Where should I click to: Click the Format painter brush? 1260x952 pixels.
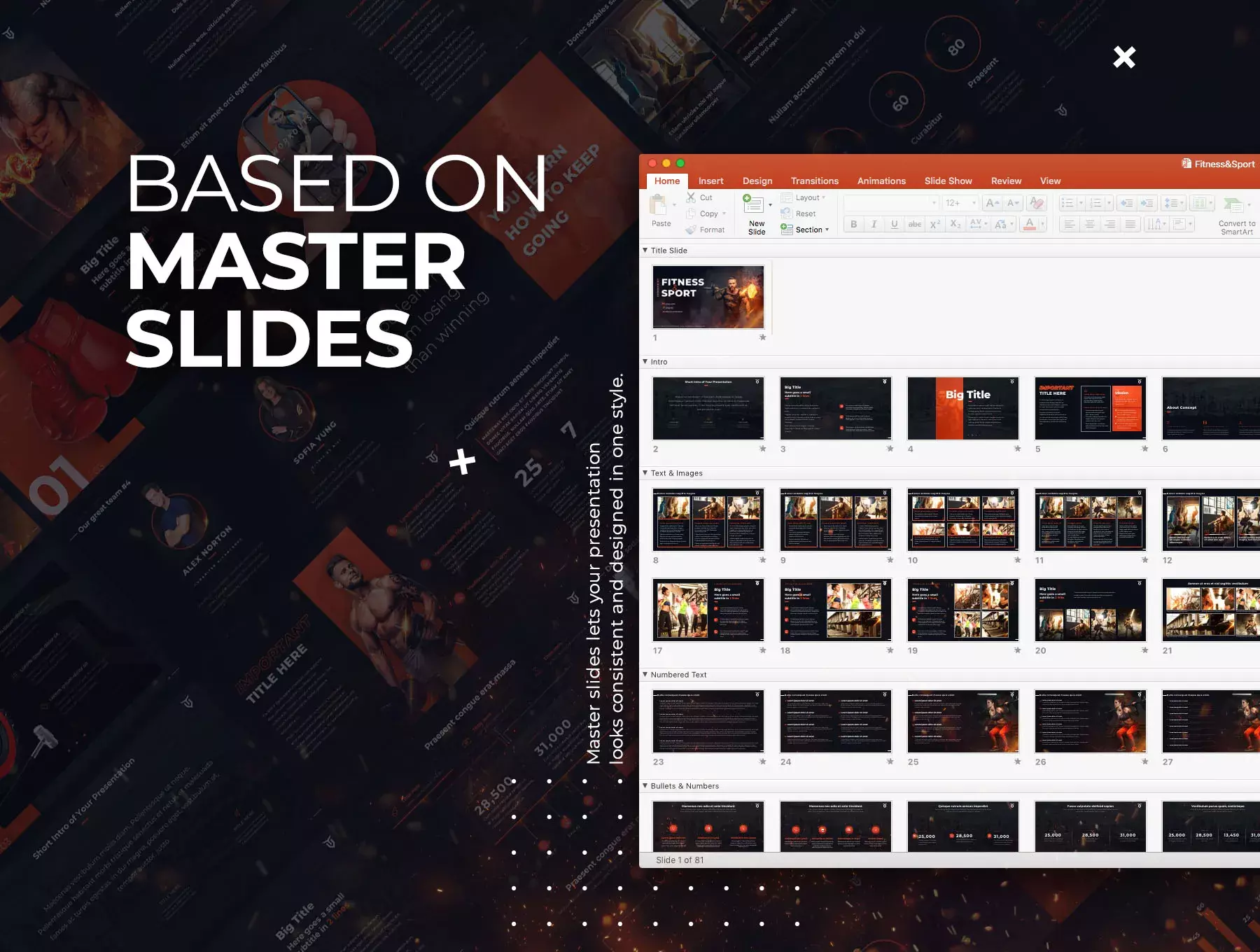click(705, 230)
